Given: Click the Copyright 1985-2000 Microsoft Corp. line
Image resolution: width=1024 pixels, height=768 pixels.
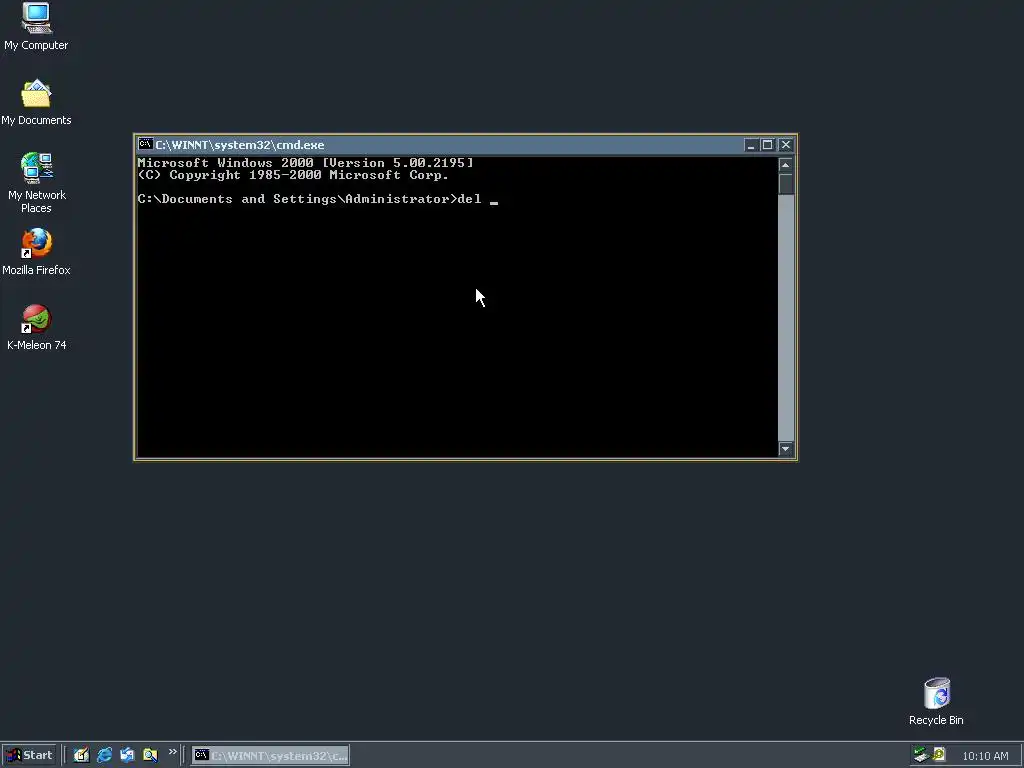Looking at the screenshot, I should pos(293,175).
